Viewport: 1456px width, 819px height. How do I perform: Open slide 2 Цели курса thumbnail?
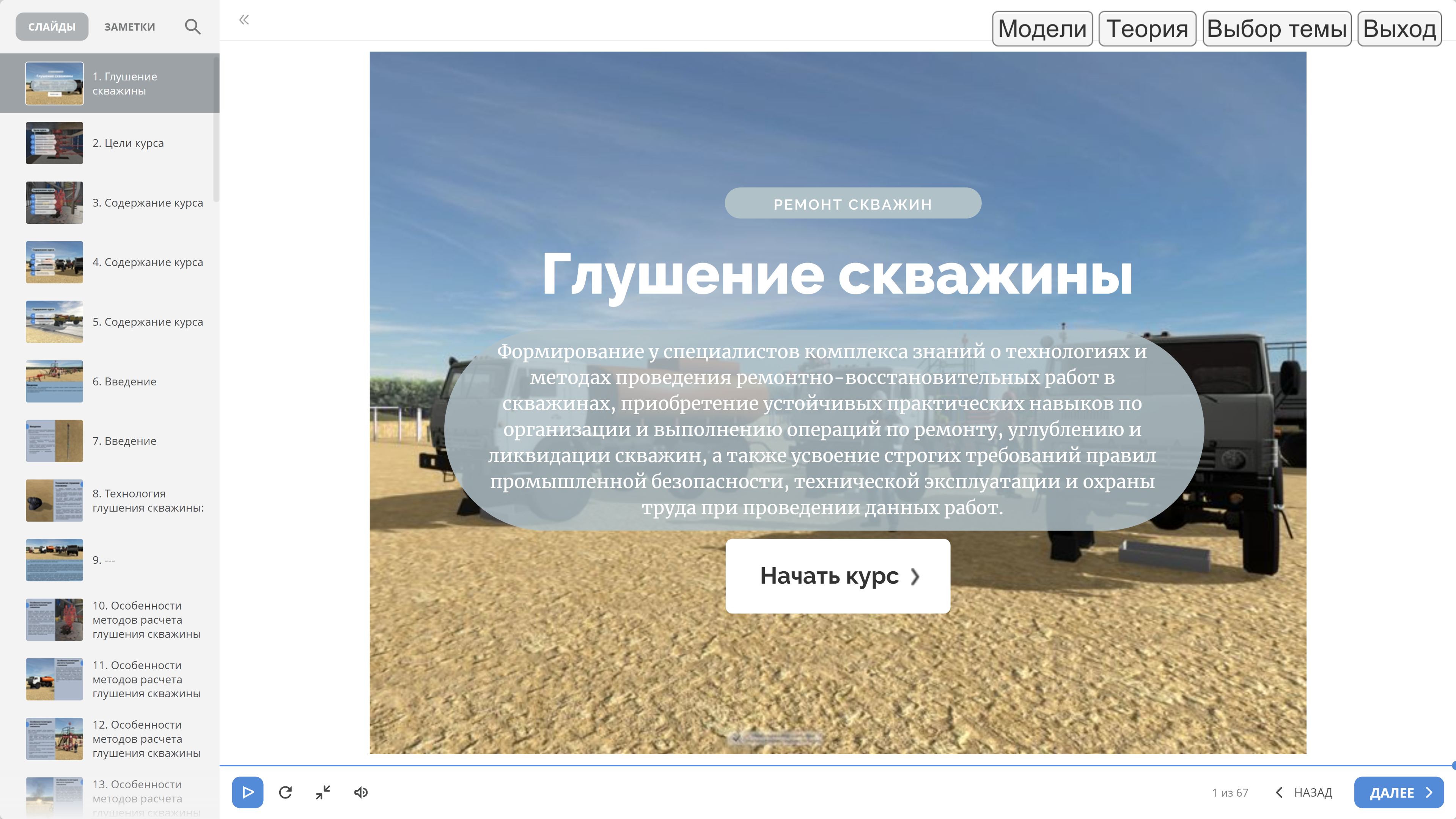[54, 143]
